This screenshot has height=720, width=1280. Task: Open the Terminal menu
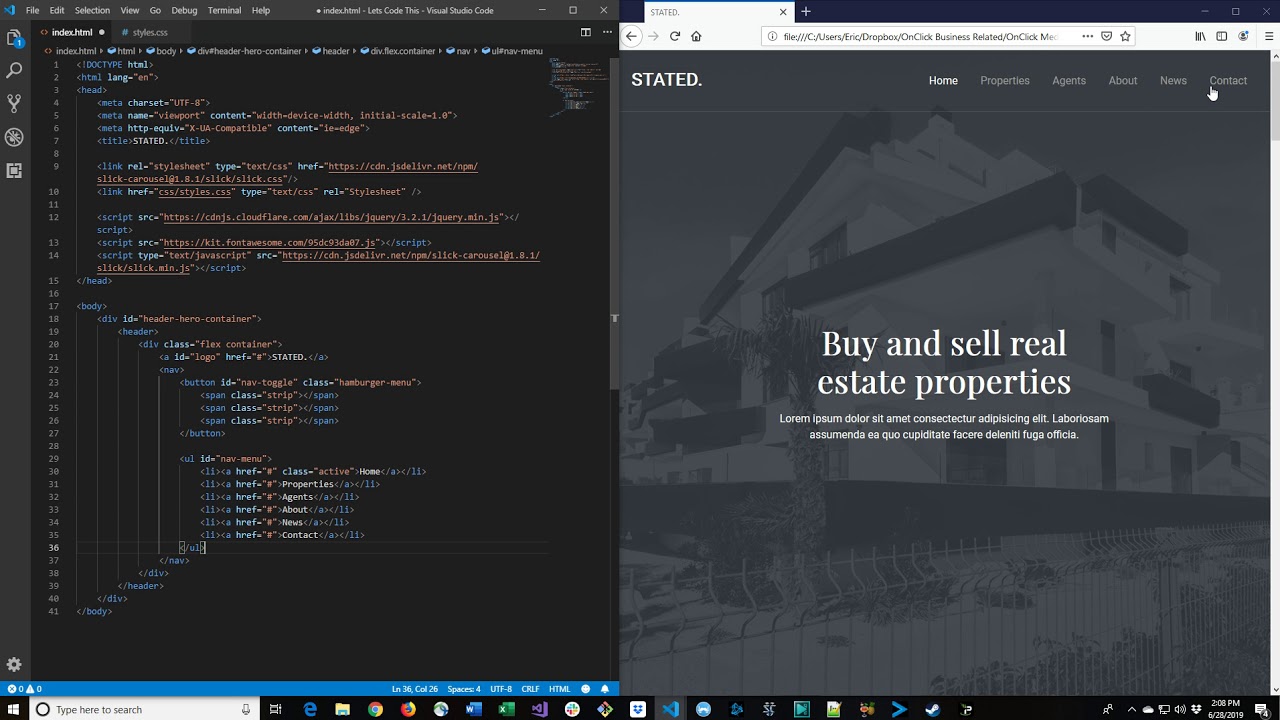(x=224, y=10)
